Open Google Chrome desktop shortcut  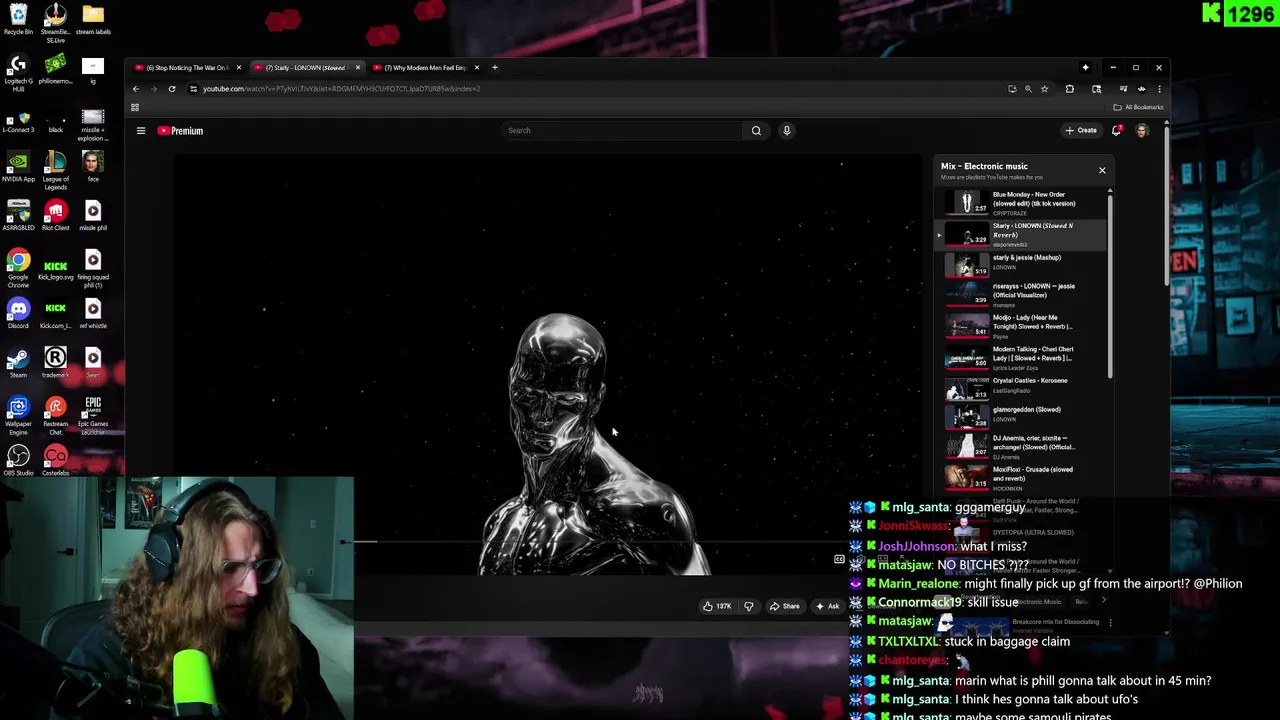(x=18, y=268)
